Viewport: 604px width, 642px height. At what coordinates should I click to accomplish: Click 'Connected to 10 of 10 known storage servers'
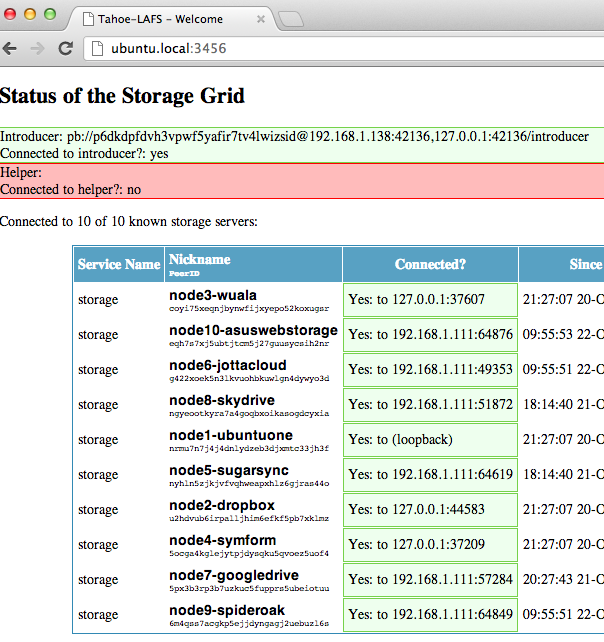tap(129, 222)
